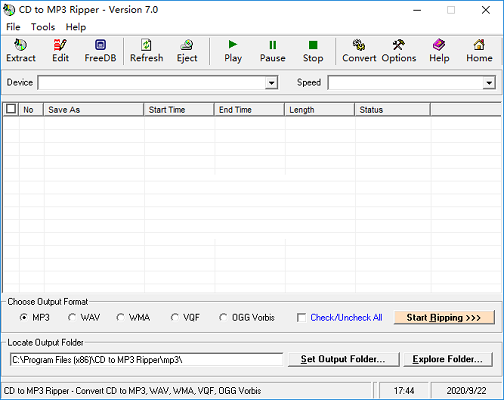Click Set Output Folder button

[x=343, y=359]
